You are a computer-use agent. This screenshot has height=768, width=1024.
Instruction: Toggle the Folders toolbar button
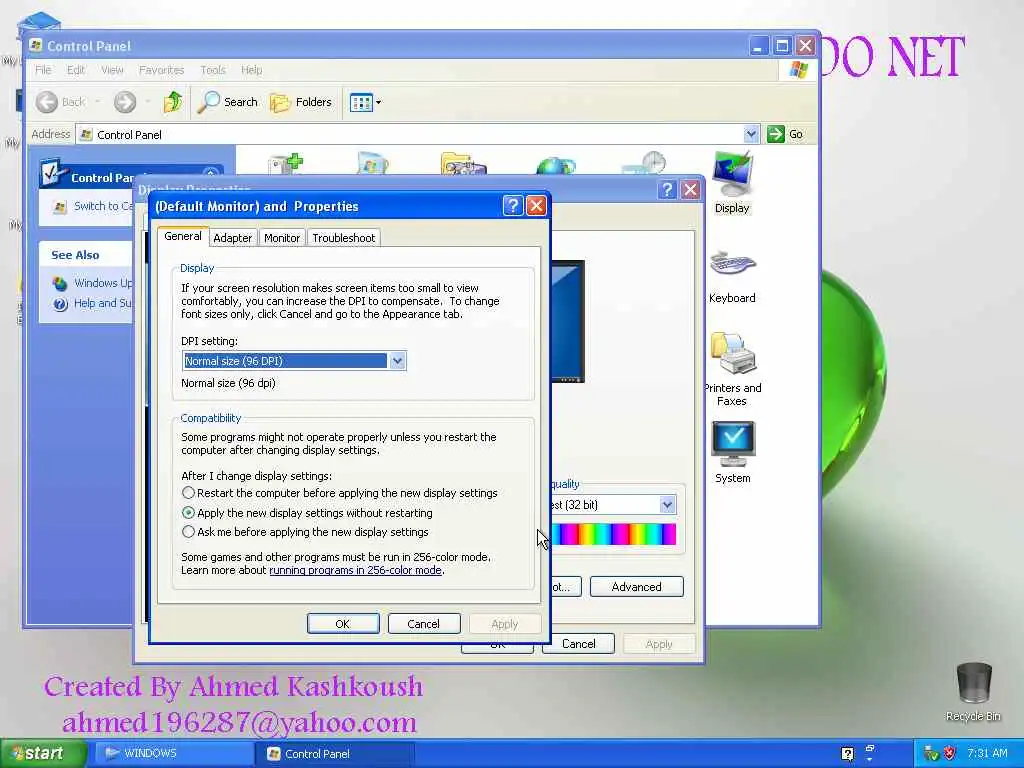pyautogui.click(x=301, y=102)
